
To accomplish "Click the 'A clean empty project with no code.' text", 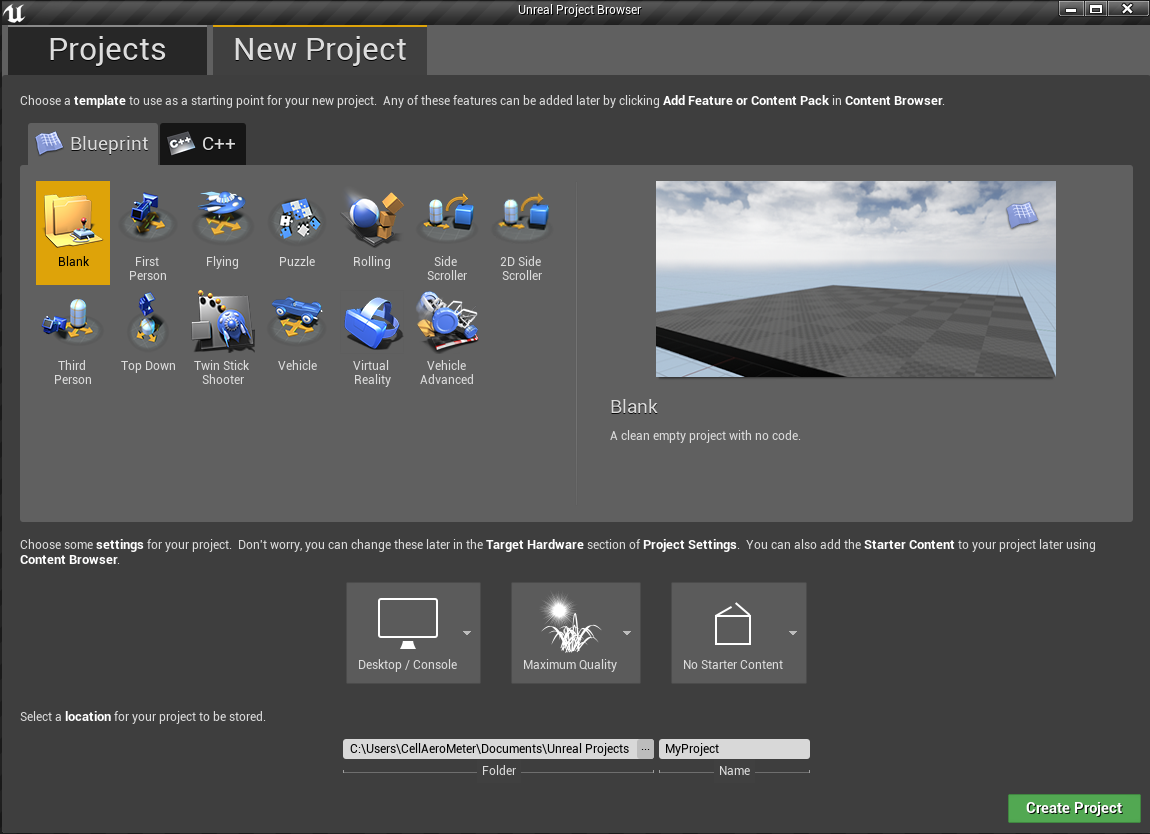I will [x=706, y=436].
